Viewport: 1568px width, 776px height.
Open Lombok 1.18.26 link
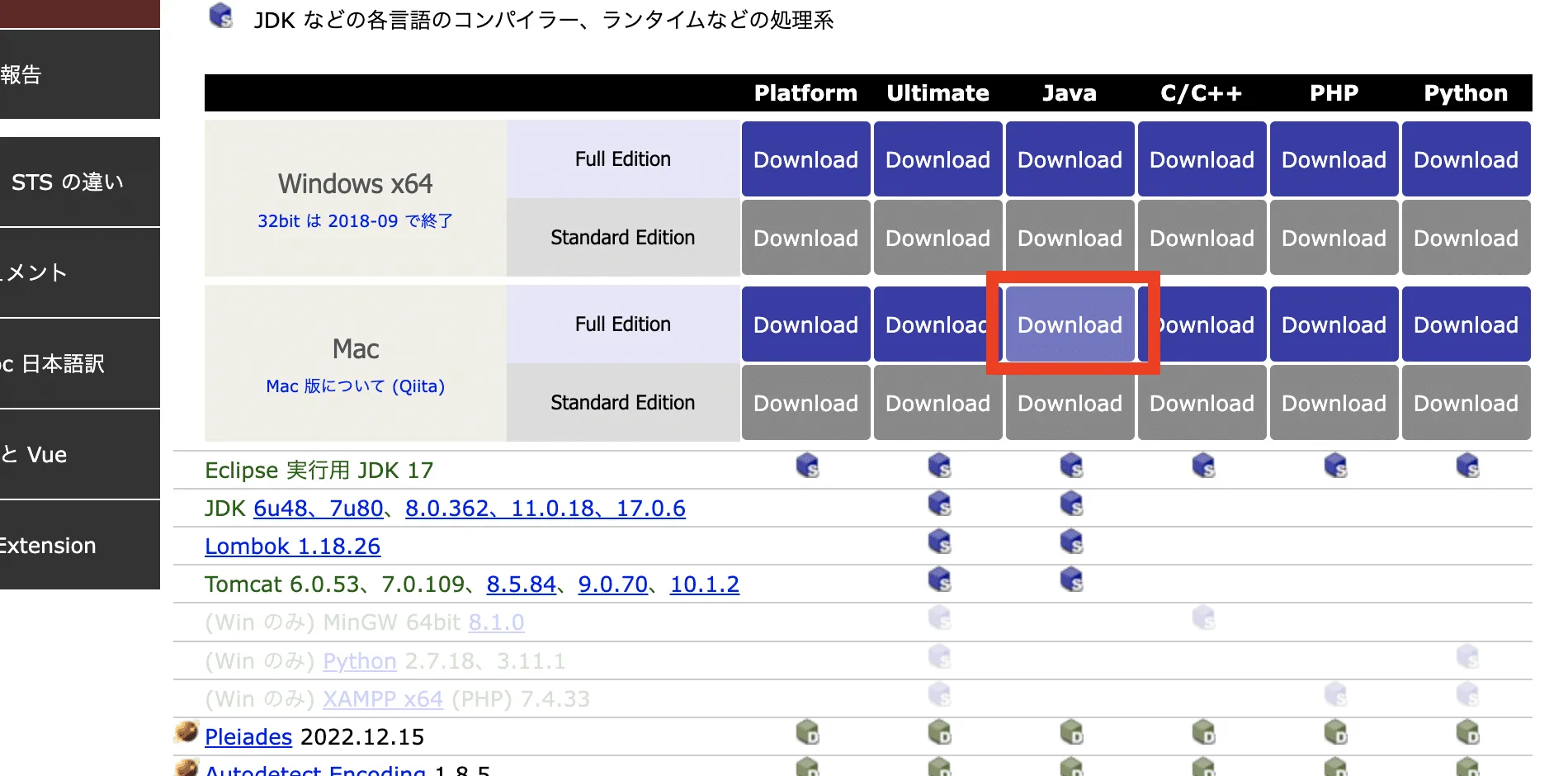tap(292, 547)
